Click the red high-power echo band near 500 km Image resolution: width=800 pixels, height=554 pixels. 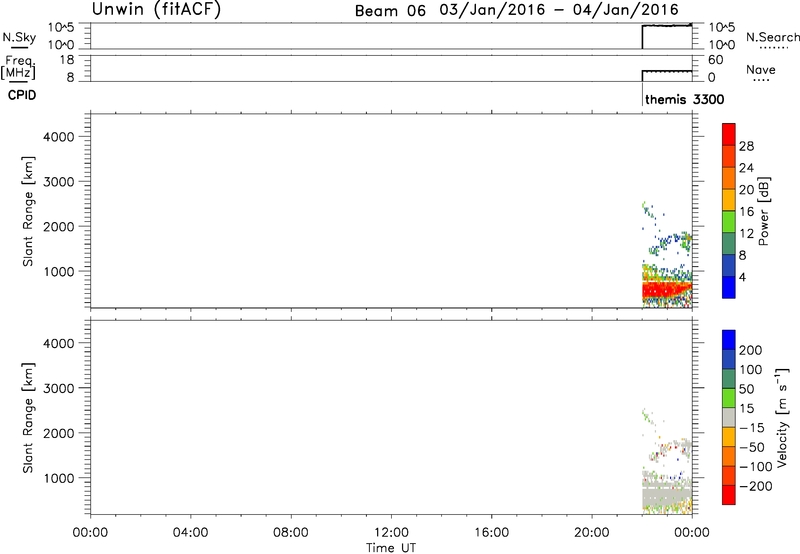click(x=667, y=291)
